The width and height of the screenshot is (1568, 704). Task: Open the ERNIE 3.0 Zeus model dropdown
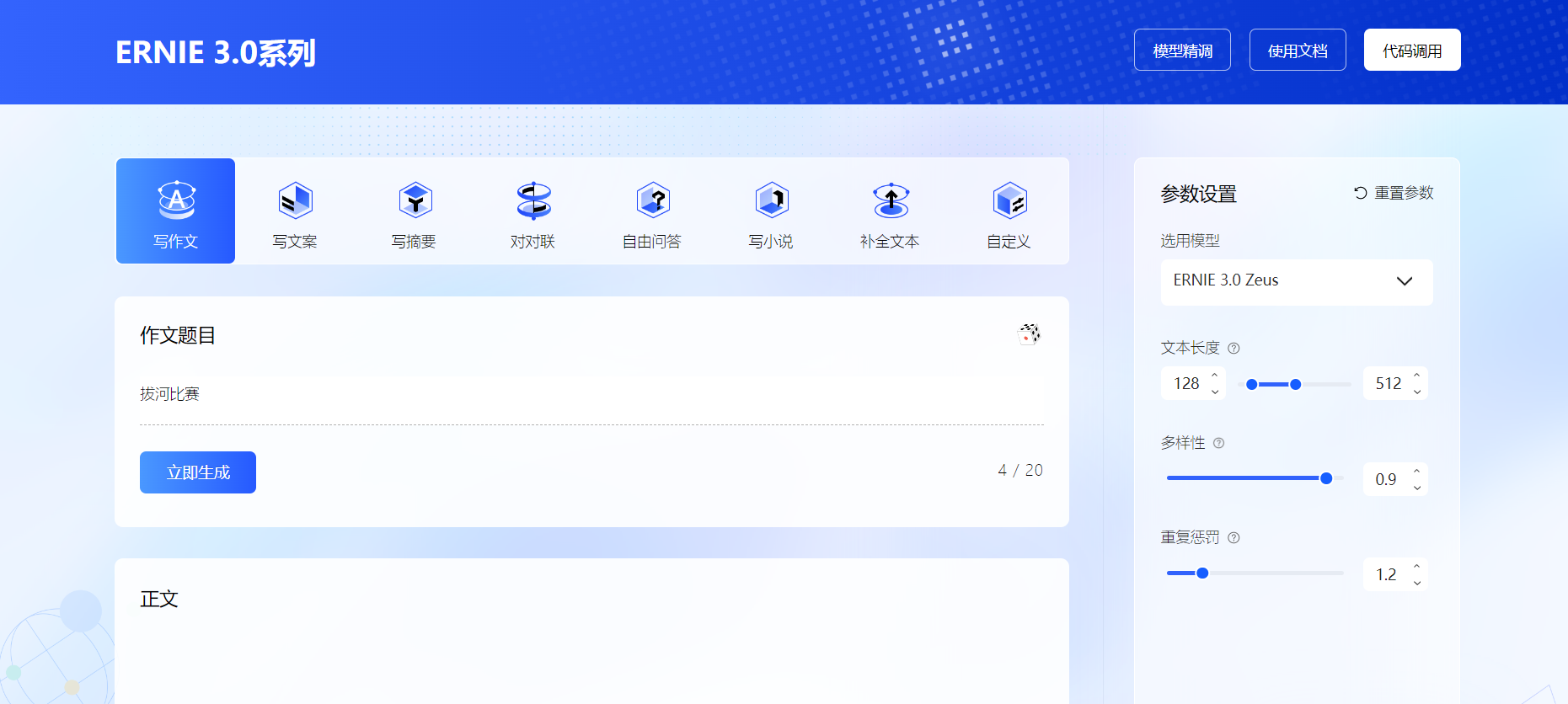click(1297, 281)
